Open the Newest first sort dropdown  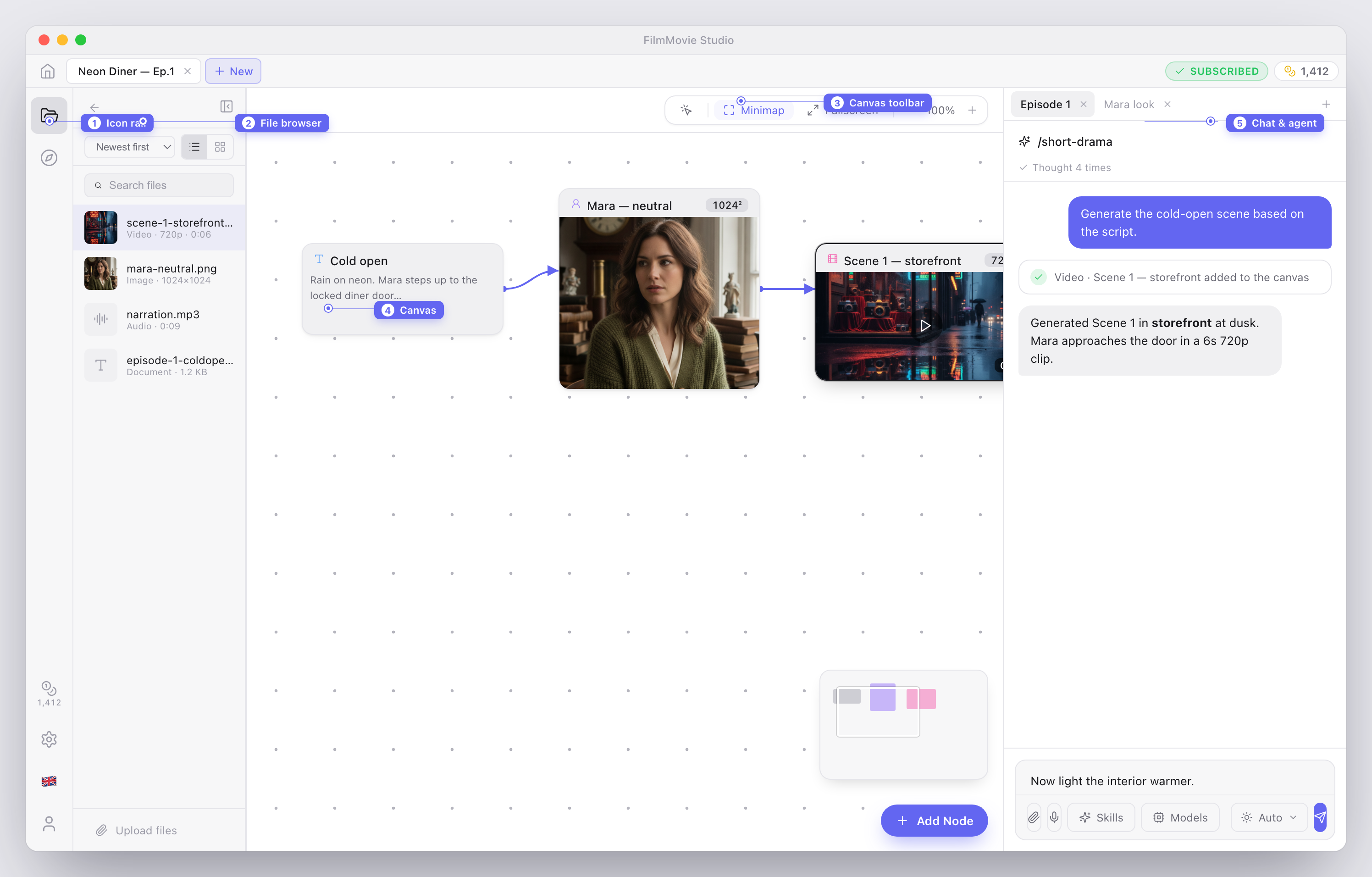[x=130, y=147]
